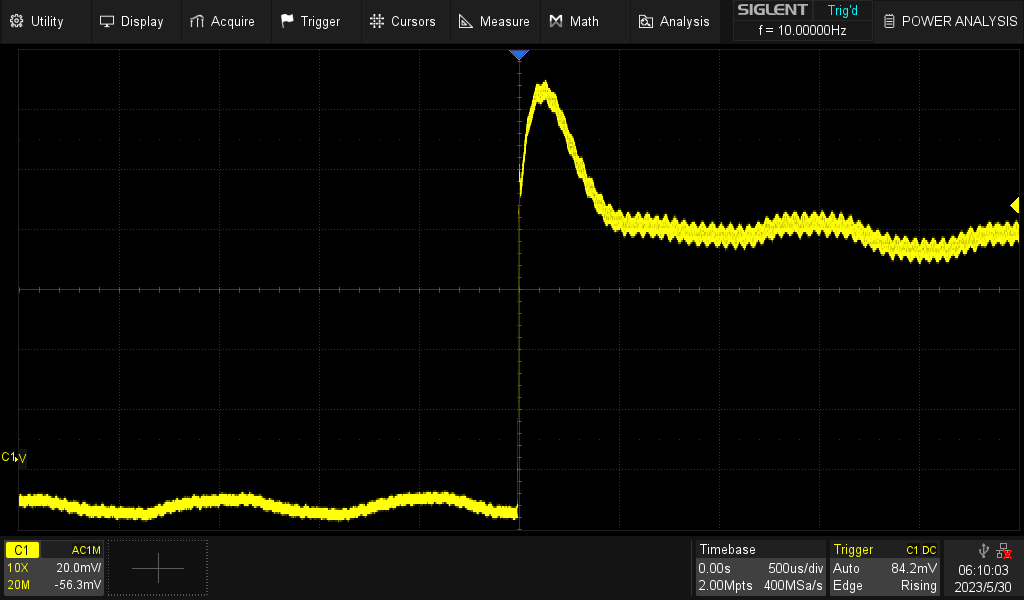Open the POWER ANALYSIS menu
Screen dimensions: 1024x600
point(948,20)
